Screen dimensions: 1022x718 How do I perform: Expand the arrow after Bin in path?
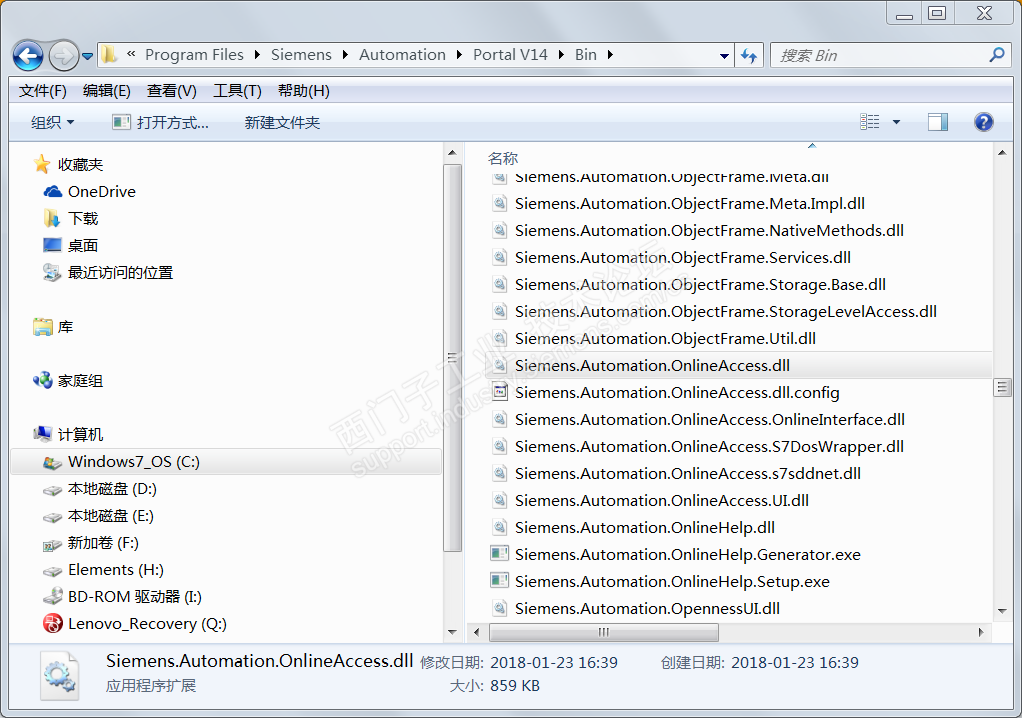pyautogui.click(x=610, y=55)
